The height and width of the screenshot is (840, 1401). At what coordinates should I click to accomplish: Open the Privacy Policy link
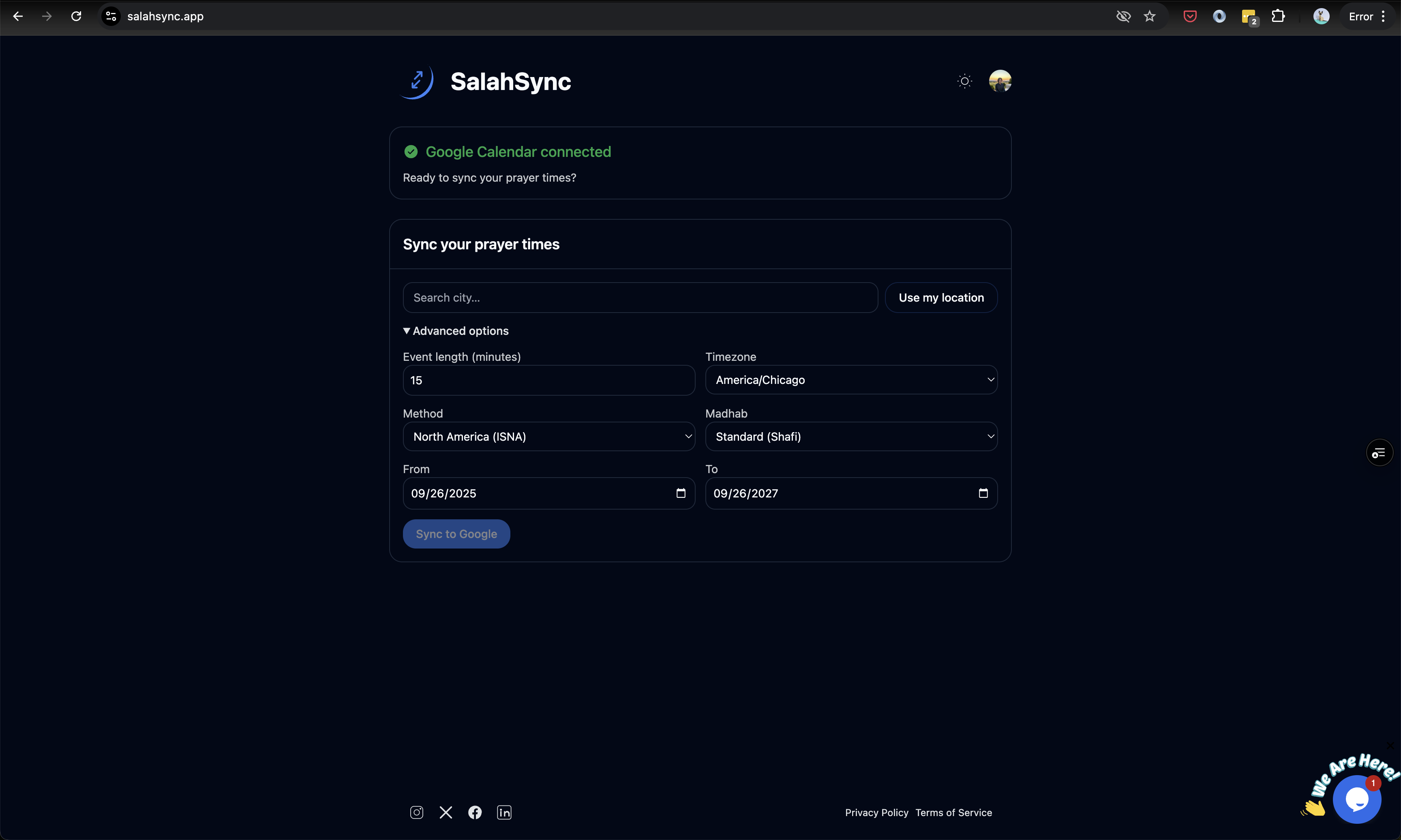coord(876,812)
